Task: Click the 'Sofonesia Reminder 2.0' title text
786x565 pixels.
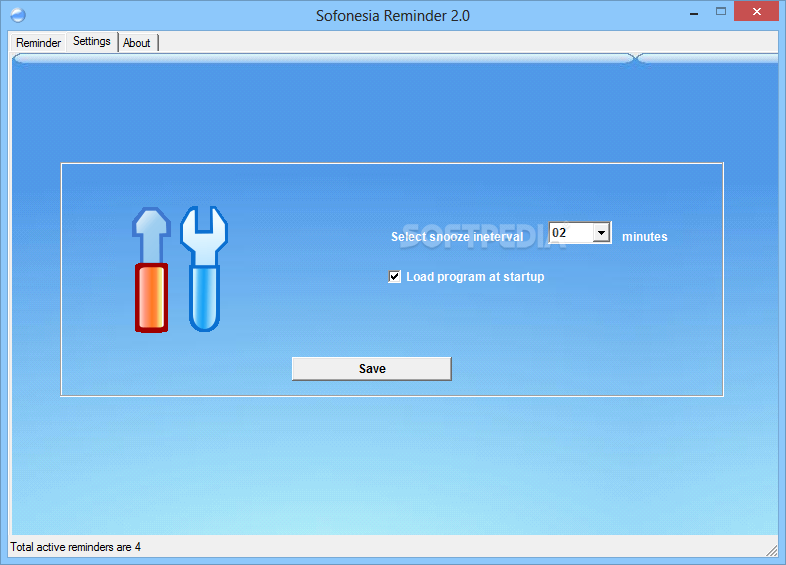Action: click(x=392, y=16)
